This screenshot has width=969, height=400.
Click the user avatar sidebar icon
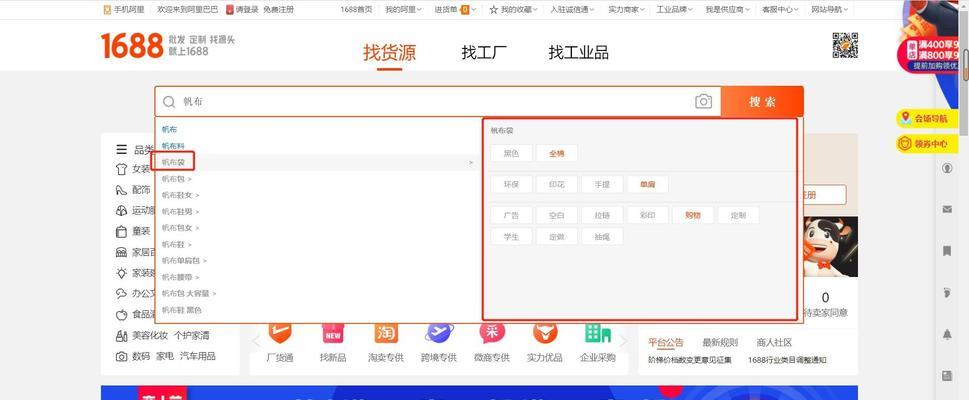pos(947,168)
